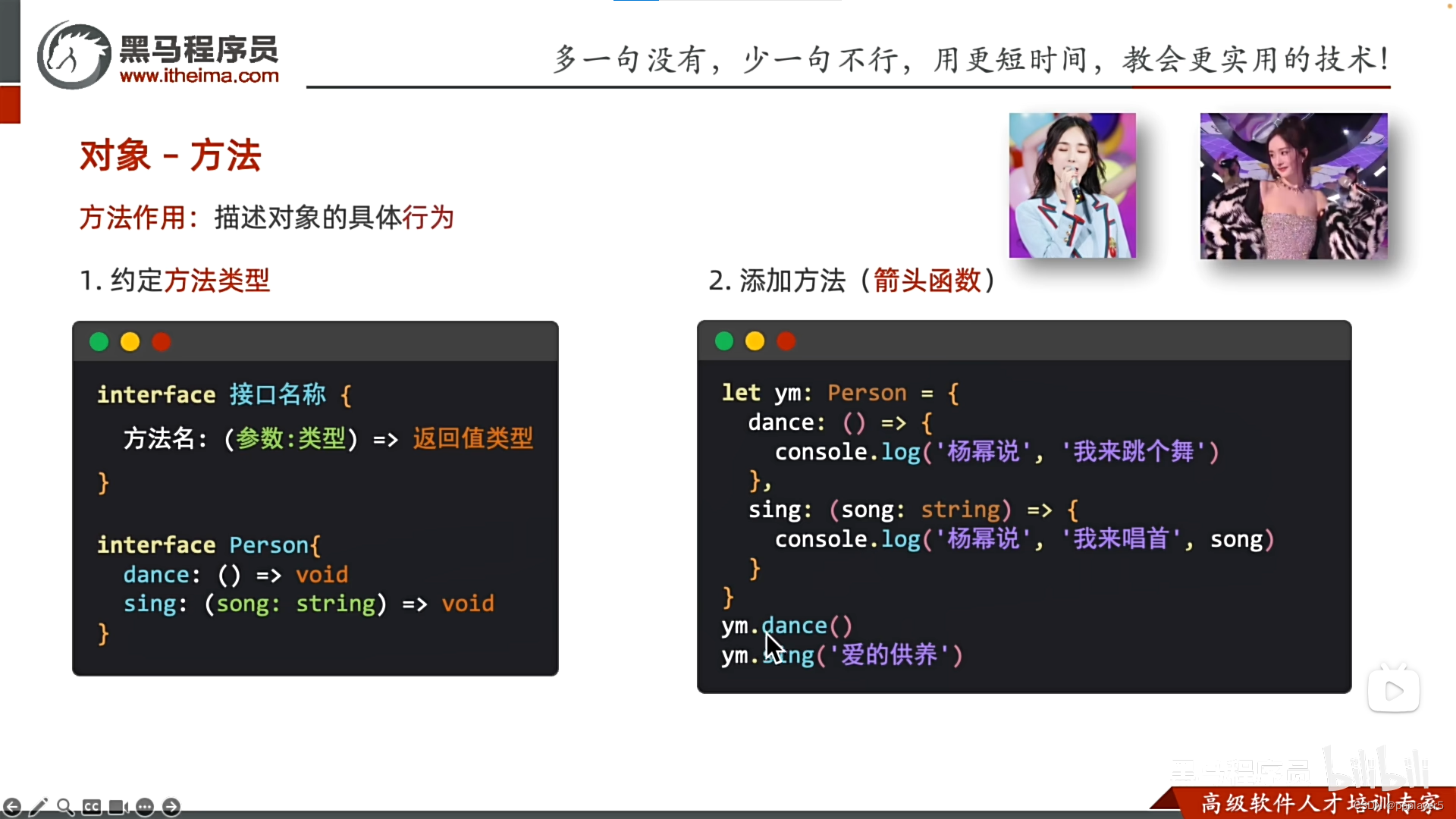Open the magnifier zoom tool
Image resolution: width=1456 pixels, height=819 pixels.
point(65,807)
